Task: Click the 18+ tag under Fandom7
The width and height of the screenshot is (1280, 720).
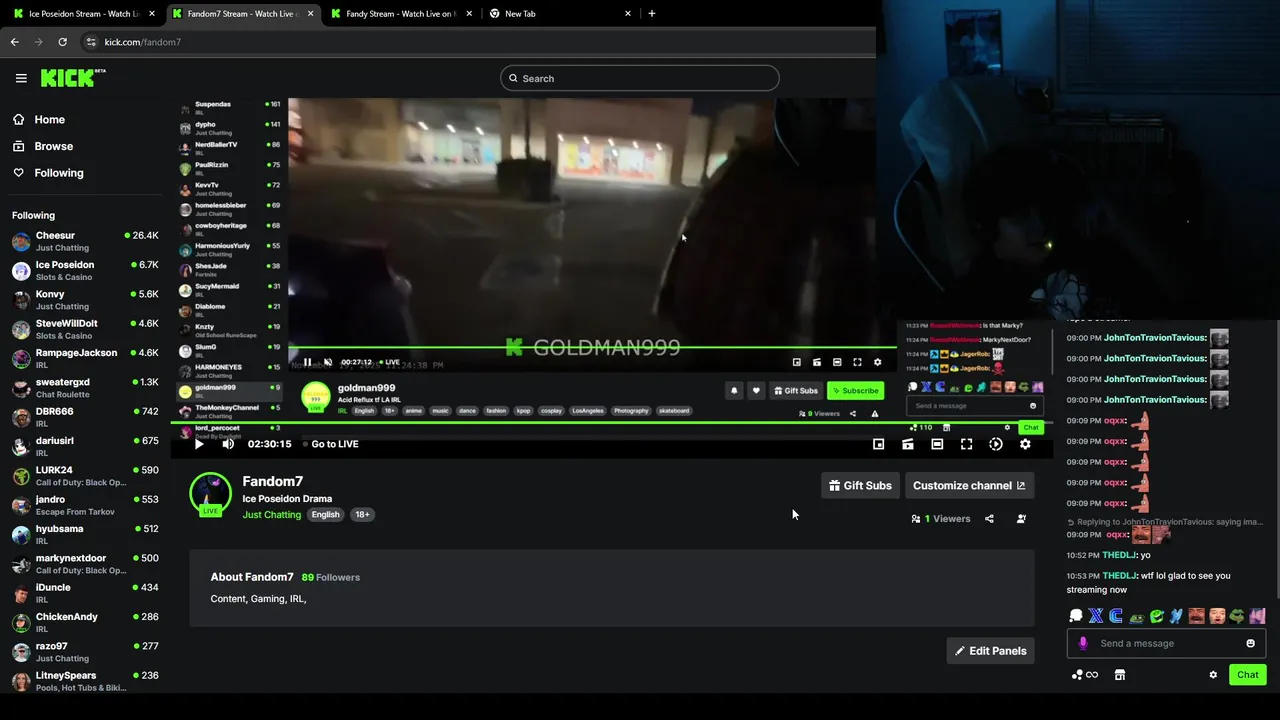Action: coord(362,515)
